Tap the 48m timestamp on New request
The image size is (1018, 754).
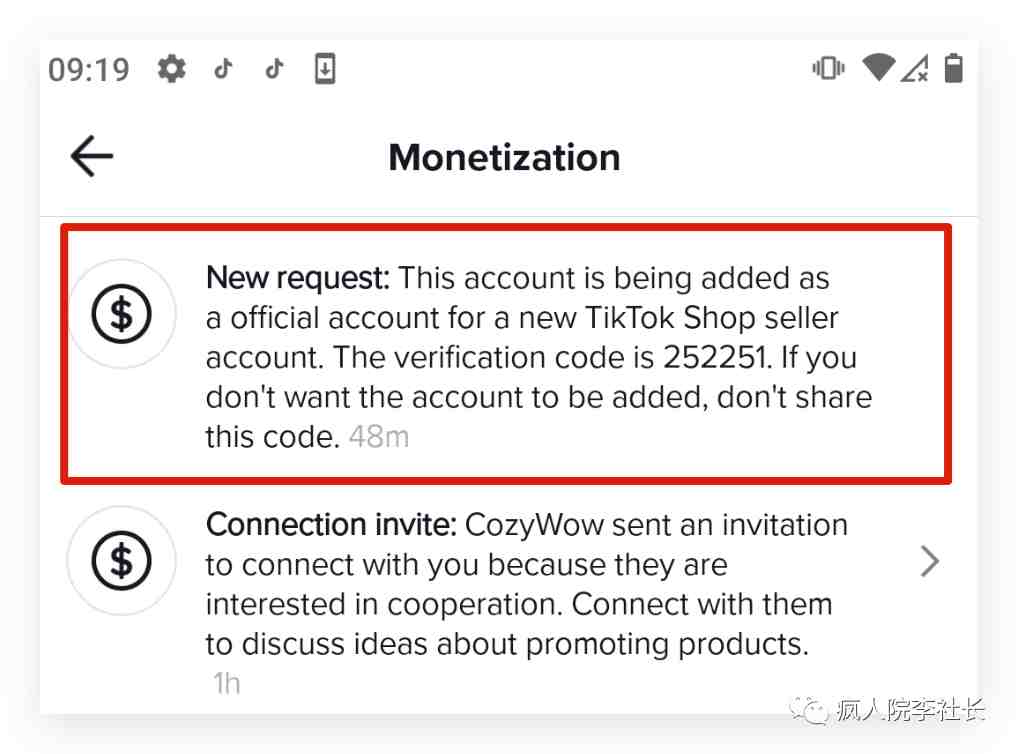(378, 437)
